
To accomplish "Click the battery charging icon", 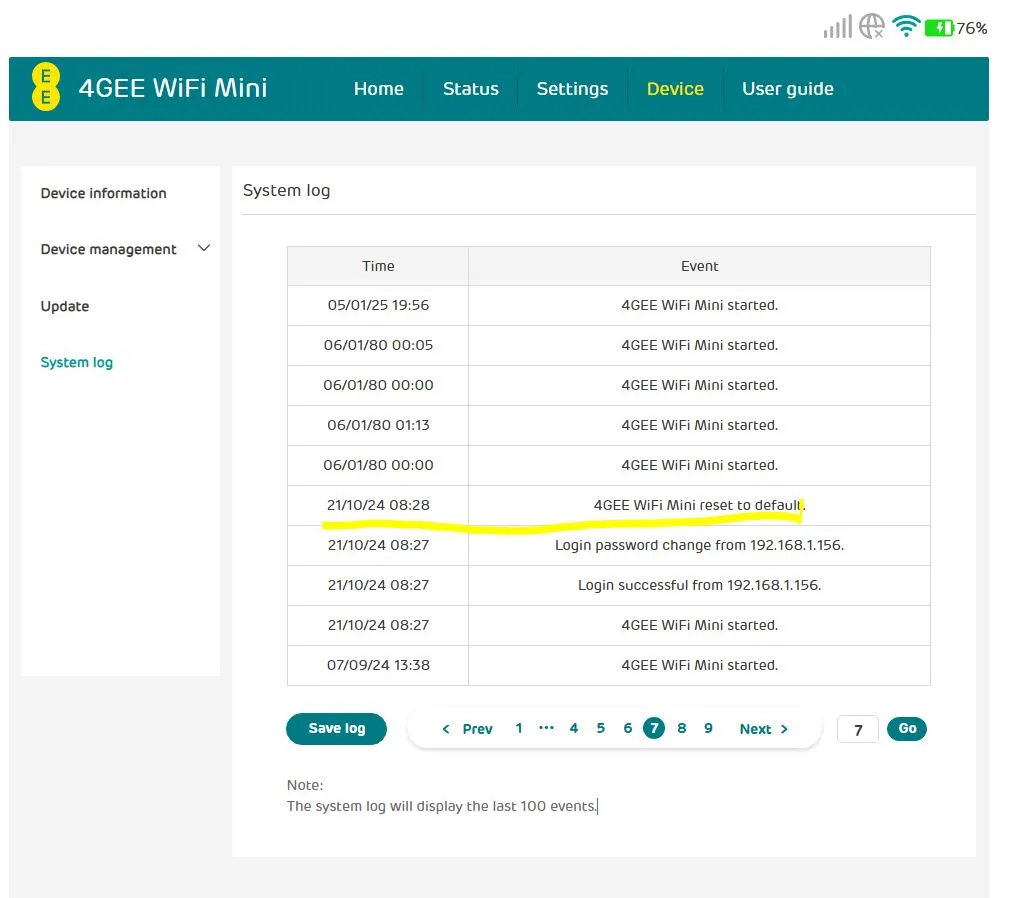I will (939, 28).
